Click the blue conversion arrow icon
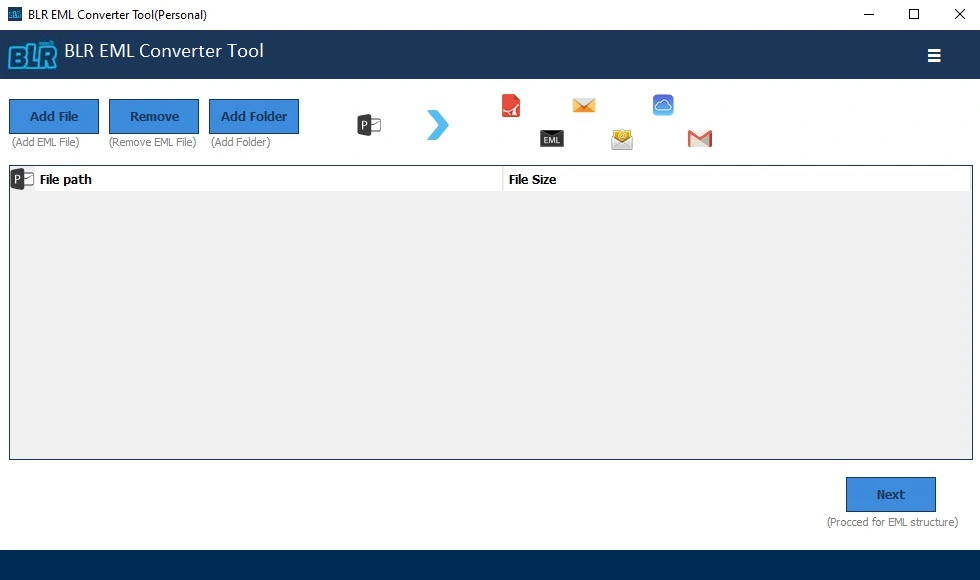Viewport: 980px width, 580px height. pos(437,124)
